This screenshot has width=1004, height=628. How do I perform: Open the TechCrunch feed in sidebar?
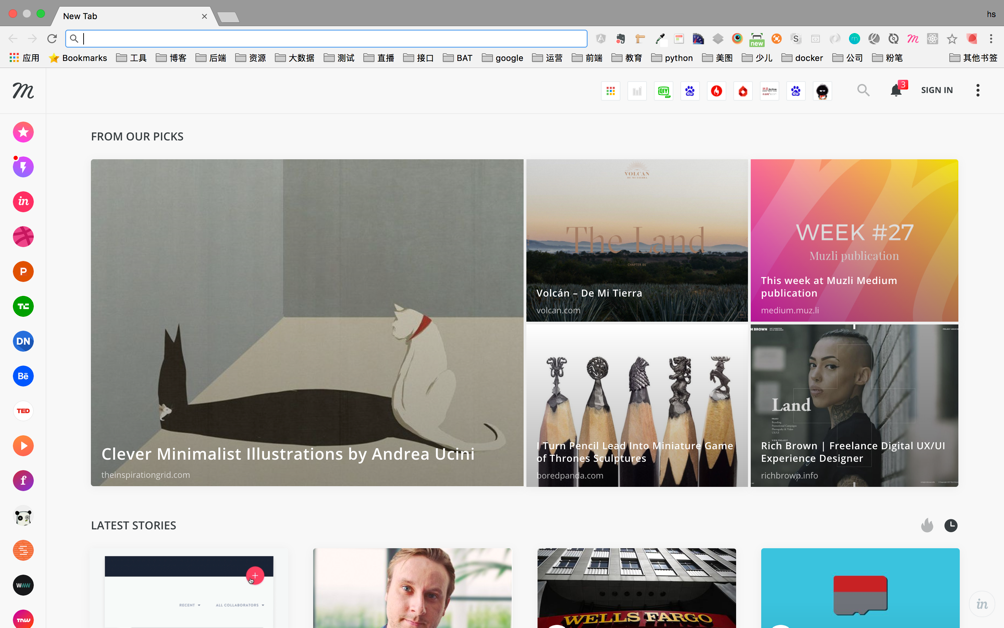[x=23, y=306]
